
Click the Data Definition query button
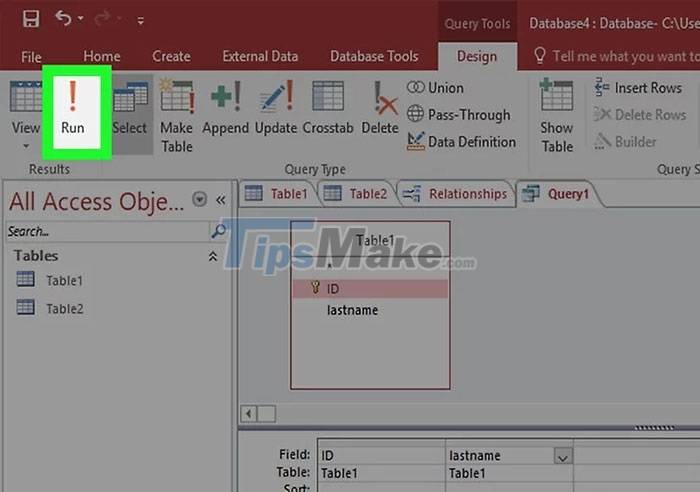click(461, 142)
